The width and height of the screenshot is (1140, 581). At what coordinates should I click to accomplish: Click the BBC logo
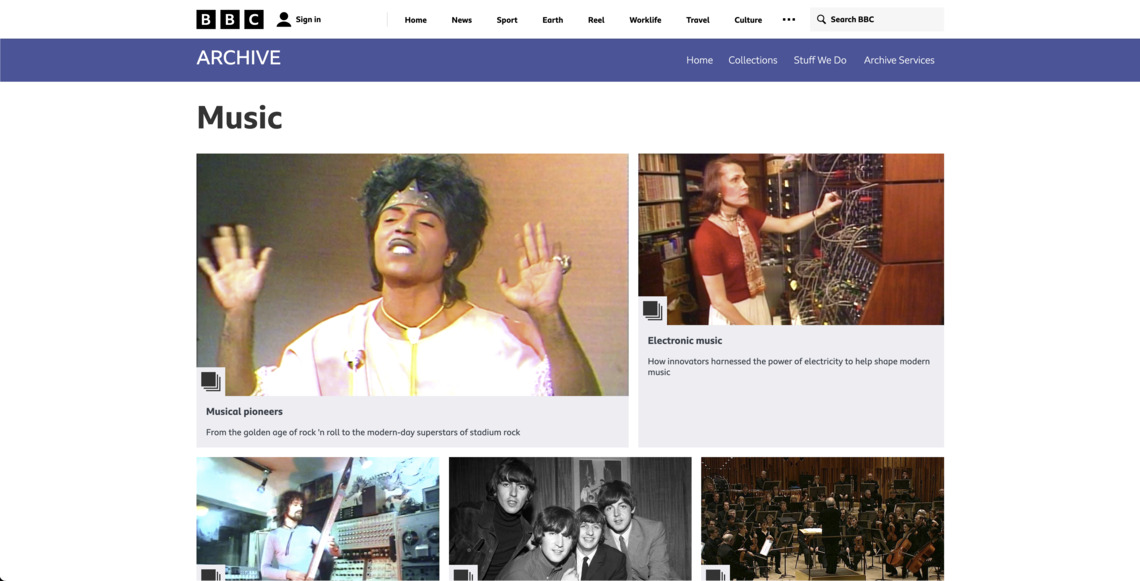(230, 19)
